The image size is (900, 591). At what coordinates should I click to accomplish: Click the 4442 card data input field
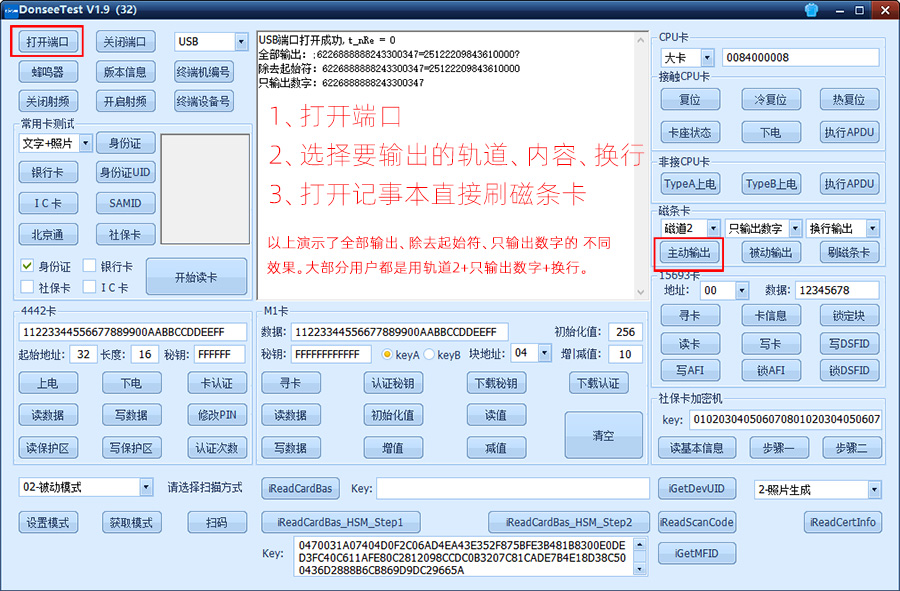(x=132, y=332)
